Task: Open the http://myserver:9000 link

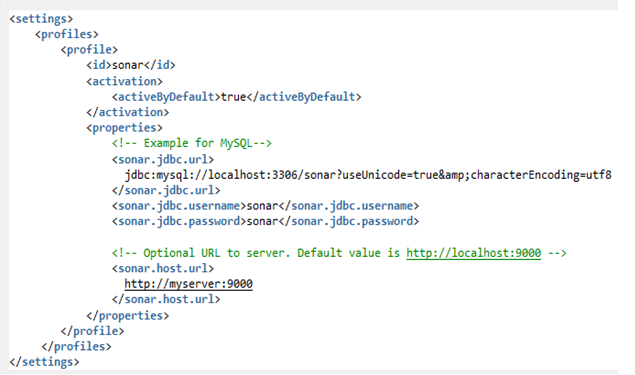Action: 188,284
